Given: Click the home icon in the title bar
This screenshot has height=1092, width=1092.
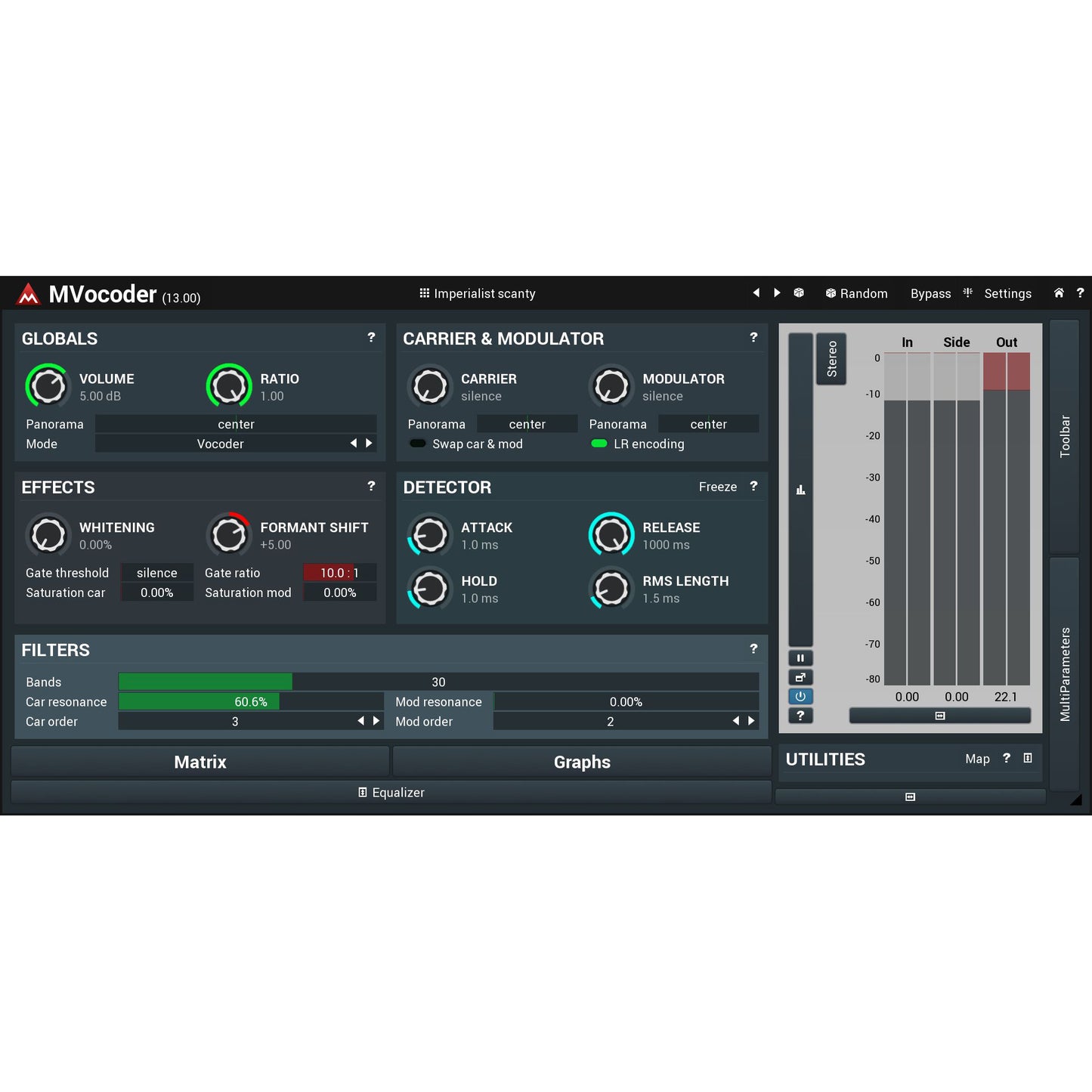Looking at the screenshot, I should tap(1059, 293).
